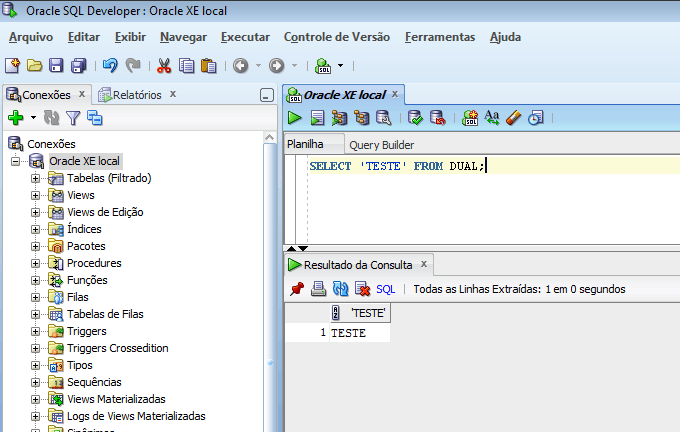This screenshot has height=432, width=680.
Task: Open SQL worksheet connection dropdown arrow
Action: click(340, 65)
